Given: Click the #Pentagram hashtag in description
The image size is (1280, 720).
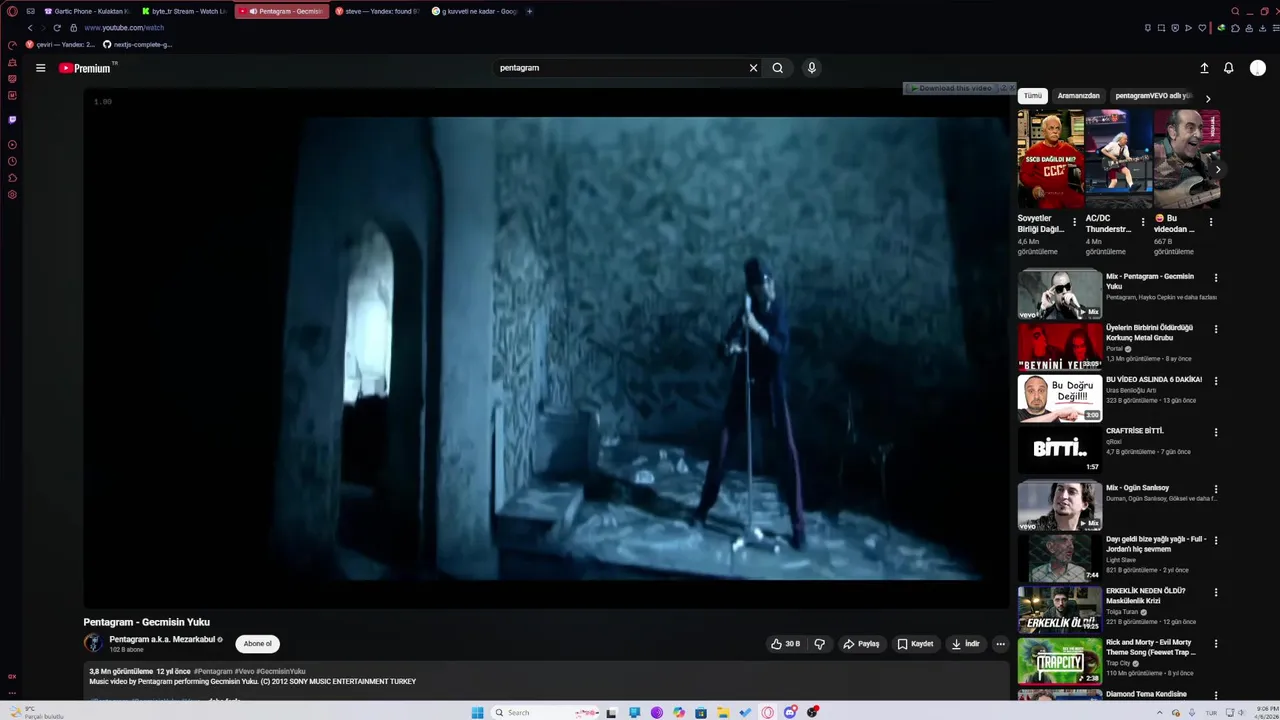Looking at the screenshot, I should tap(213, 671).
